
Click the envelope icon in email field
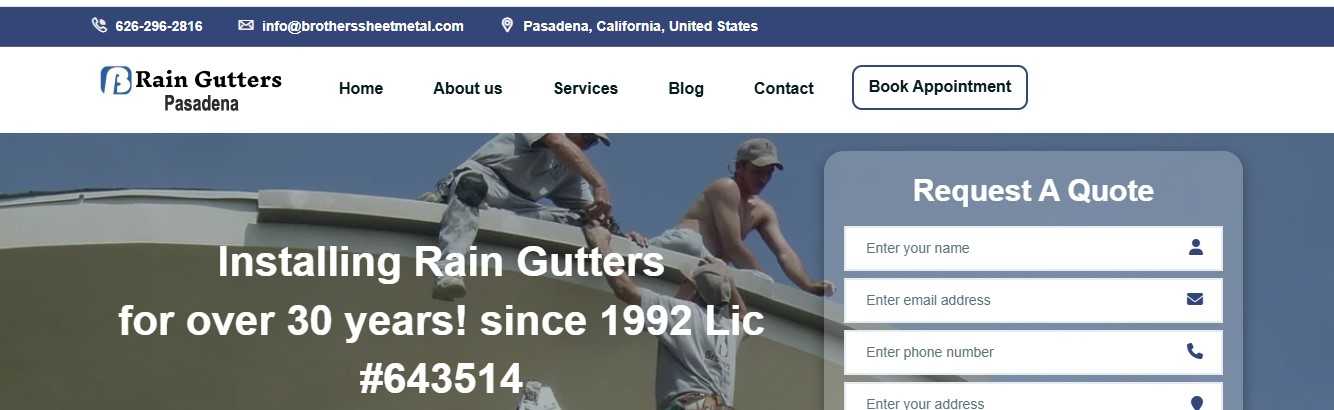tap(1195, 299)
